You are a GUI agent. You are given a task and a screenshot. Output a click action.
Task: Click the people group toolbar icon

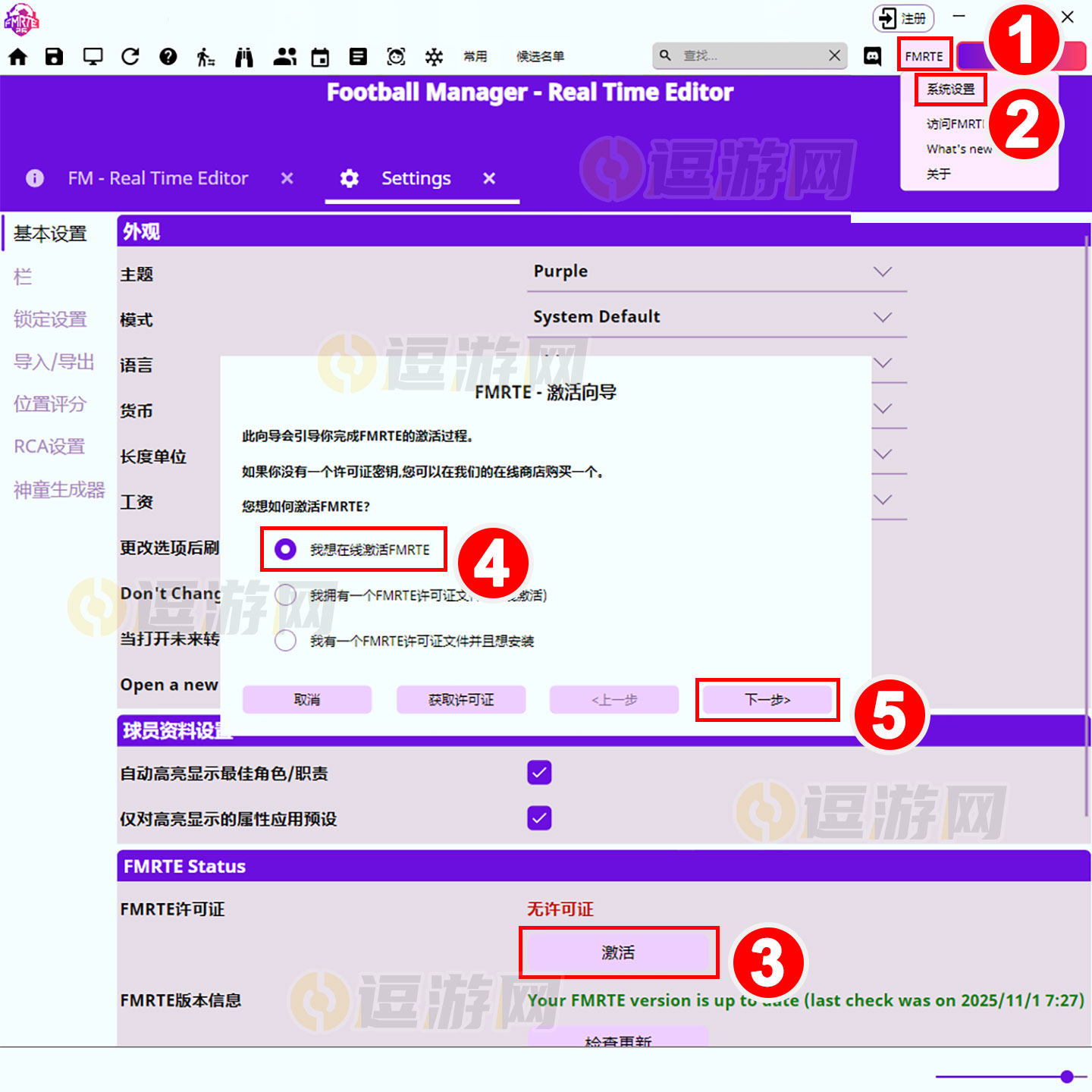click(x=284, y=57)
